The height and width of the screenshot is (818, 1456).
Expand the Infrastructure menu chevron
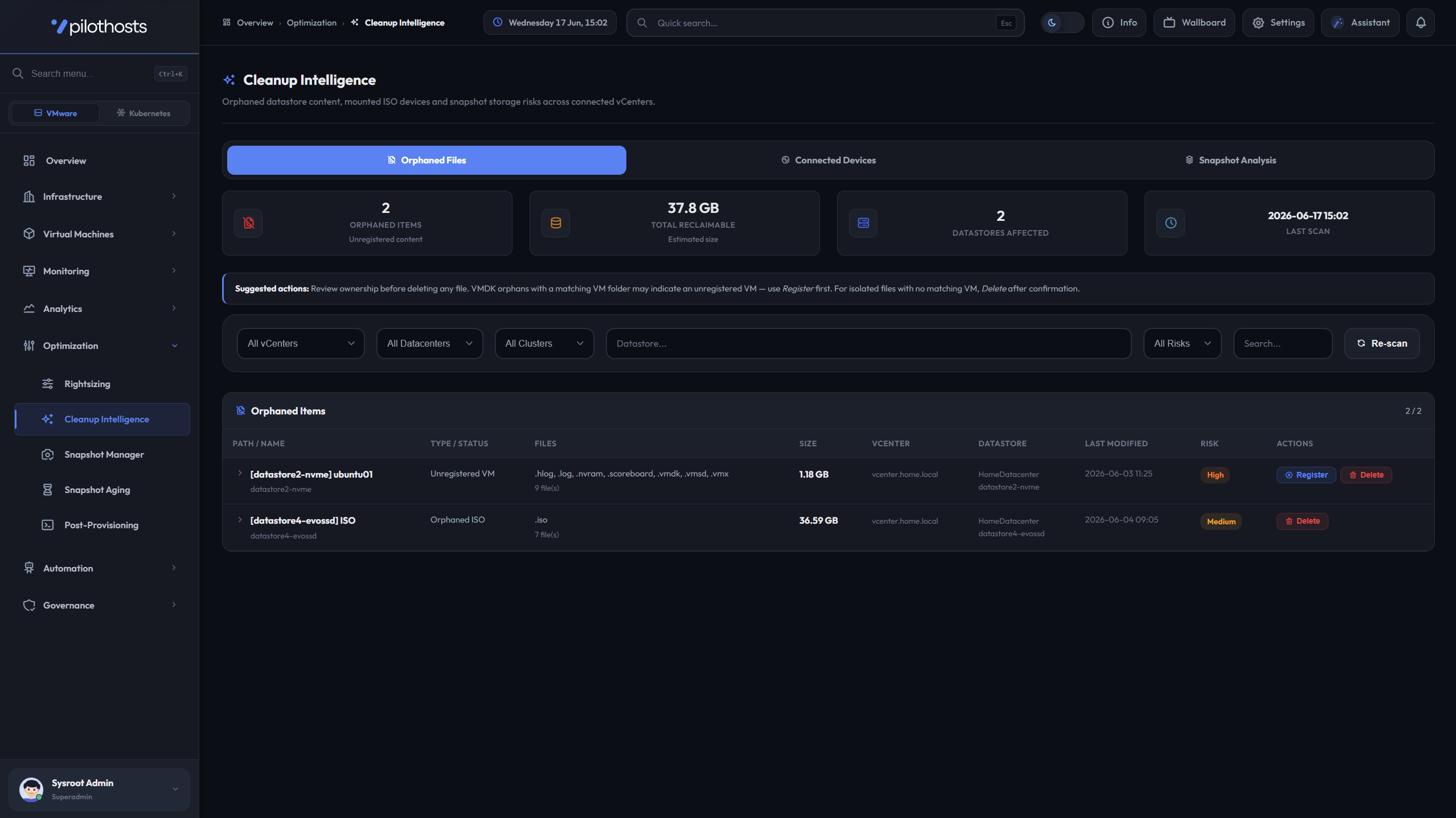[x=174, y=196]
